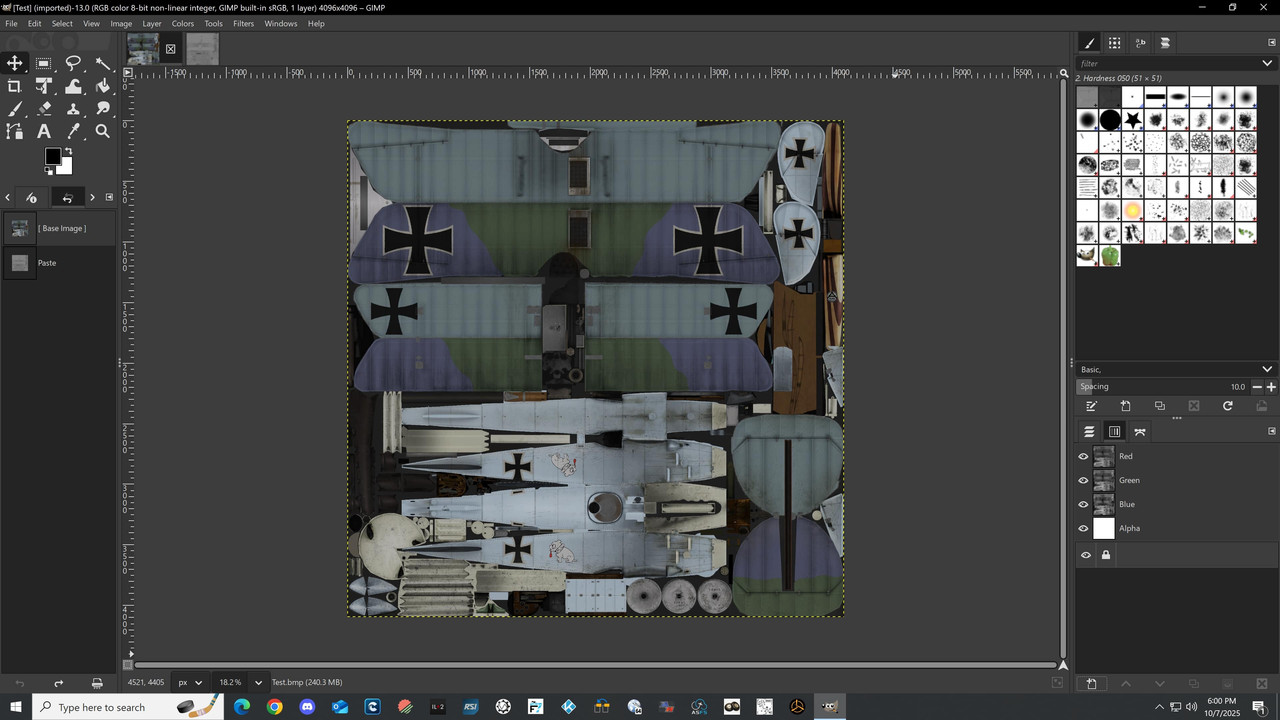Open GIMP from the Windows taskbar
This screenshot has height=720, width=1280.
pyautogui.click(x=829, y=707)
